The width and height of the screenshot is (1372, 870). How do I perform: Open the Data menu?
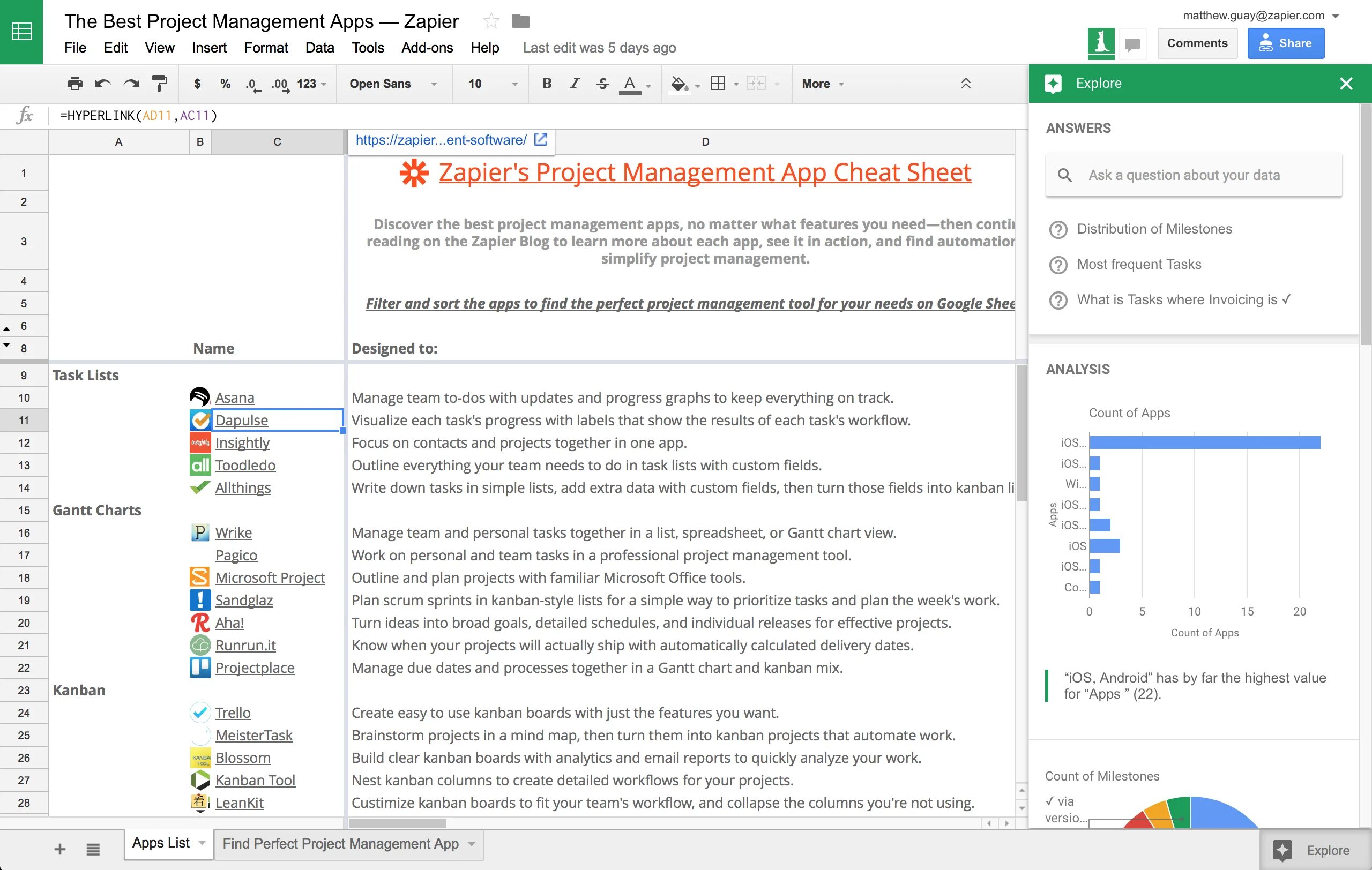point(319,48)
